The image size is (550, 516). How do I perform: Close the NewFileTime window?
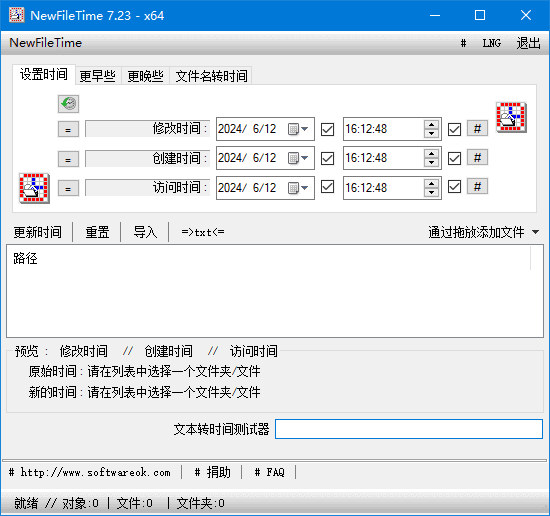525,15
